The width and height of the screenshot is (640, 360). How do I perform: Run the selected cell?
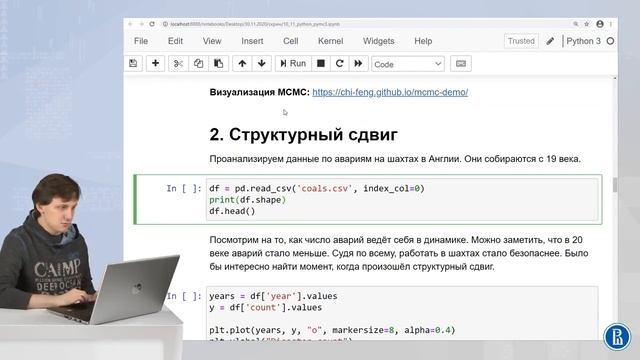(293, 63)
